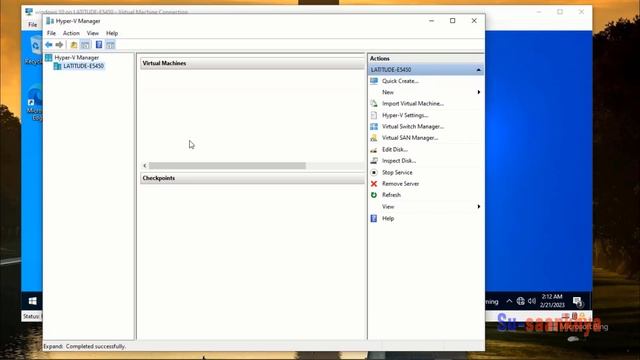This screenshot has width=640, height=360.
Task: Minimize the Hyper-V Manager window
Action: pyautogui.click(x=431, y=21)
